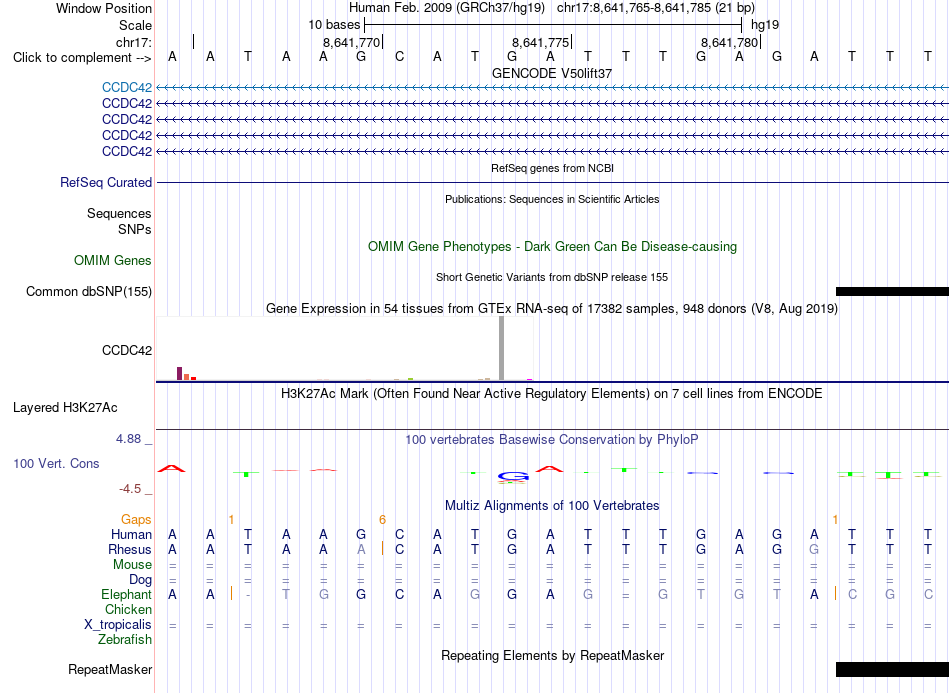
Task: Click the Sequences label
Action: tap(119, 213)
